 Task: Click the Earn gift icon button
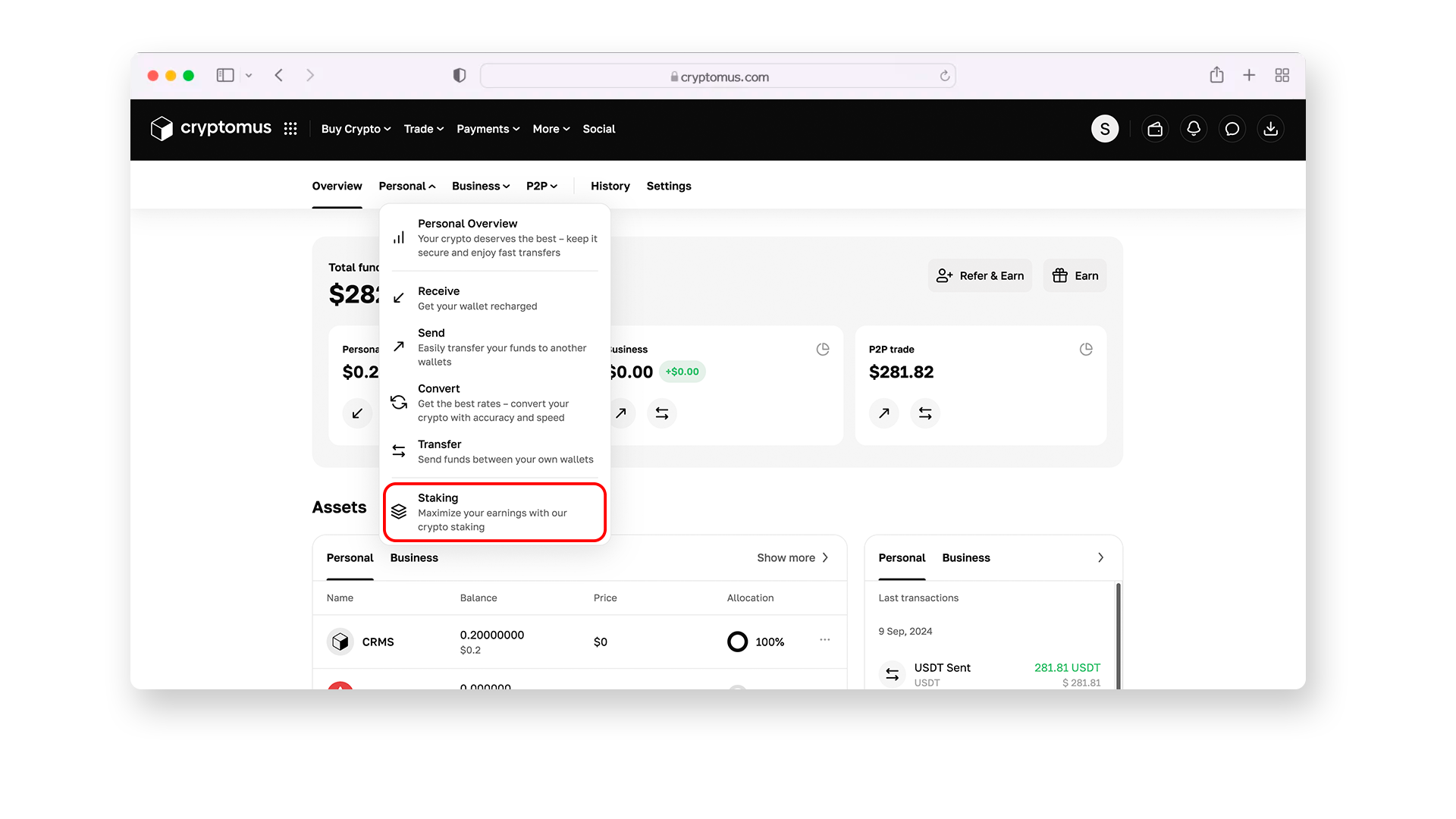1077,275
